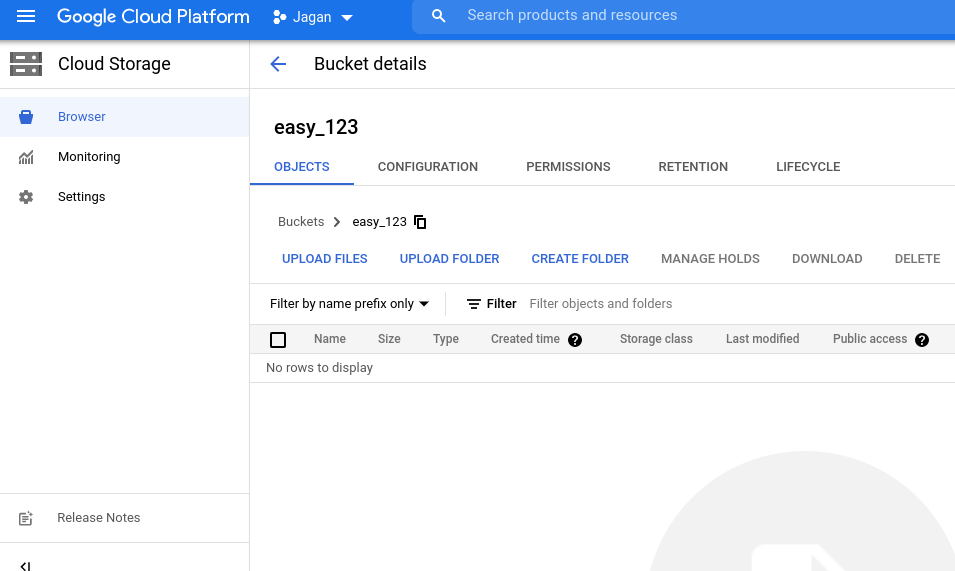955x571 pixels.
Task: Switch to the Permissions tab
Action: point(568,167)
